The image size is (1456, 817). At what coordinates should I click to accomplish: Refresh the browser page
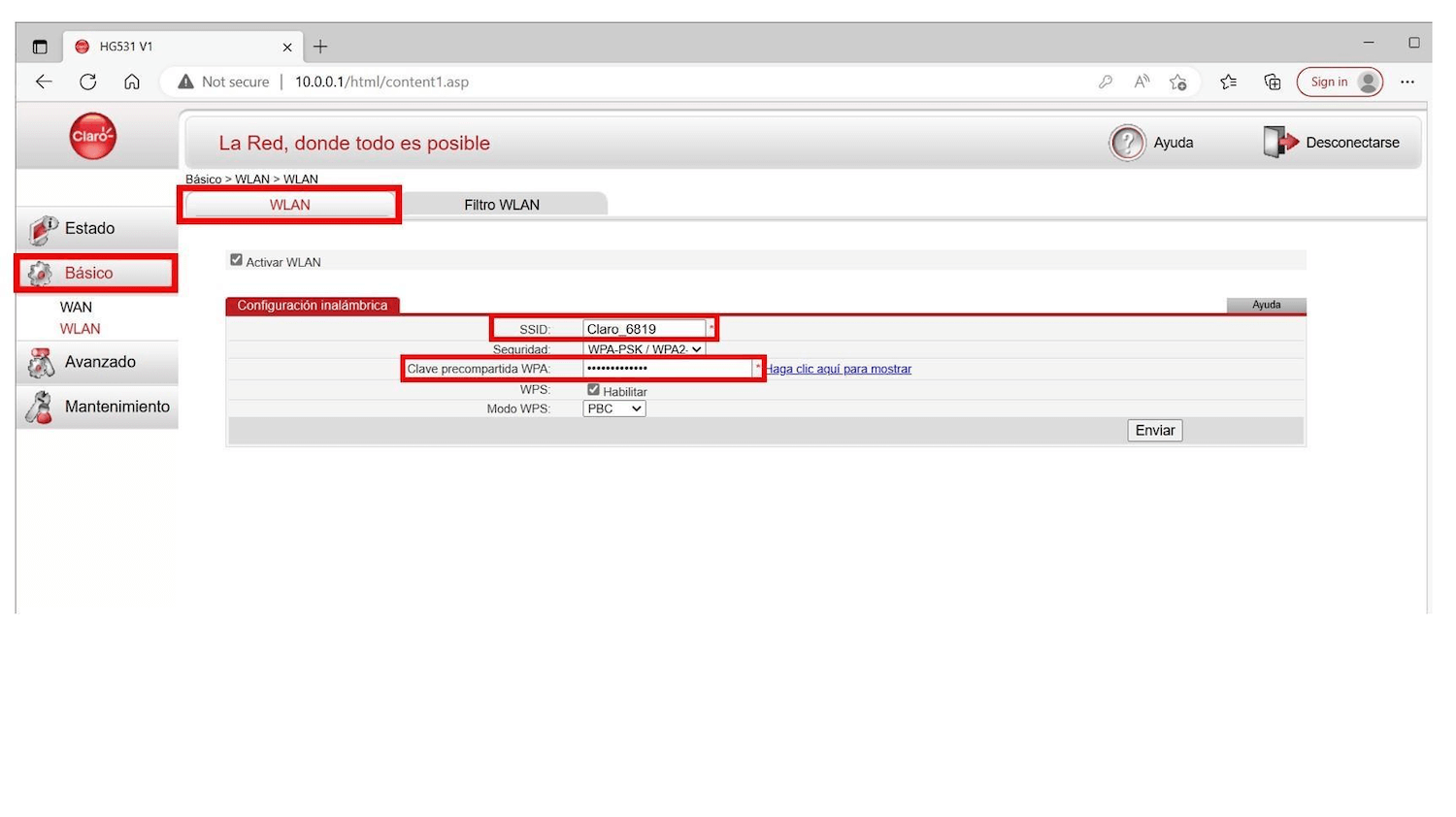(x=88, y=82)
